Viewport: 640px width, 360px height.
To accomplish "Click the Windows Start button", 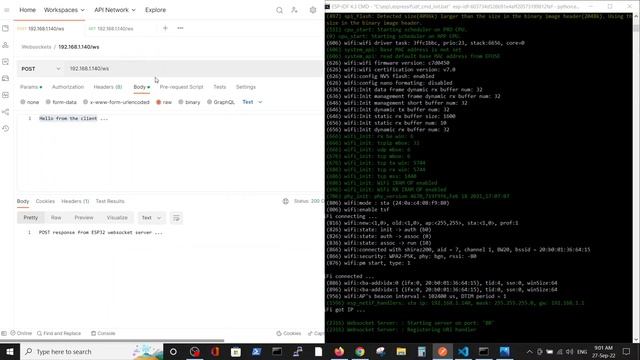I will click(x=10, y=351).
